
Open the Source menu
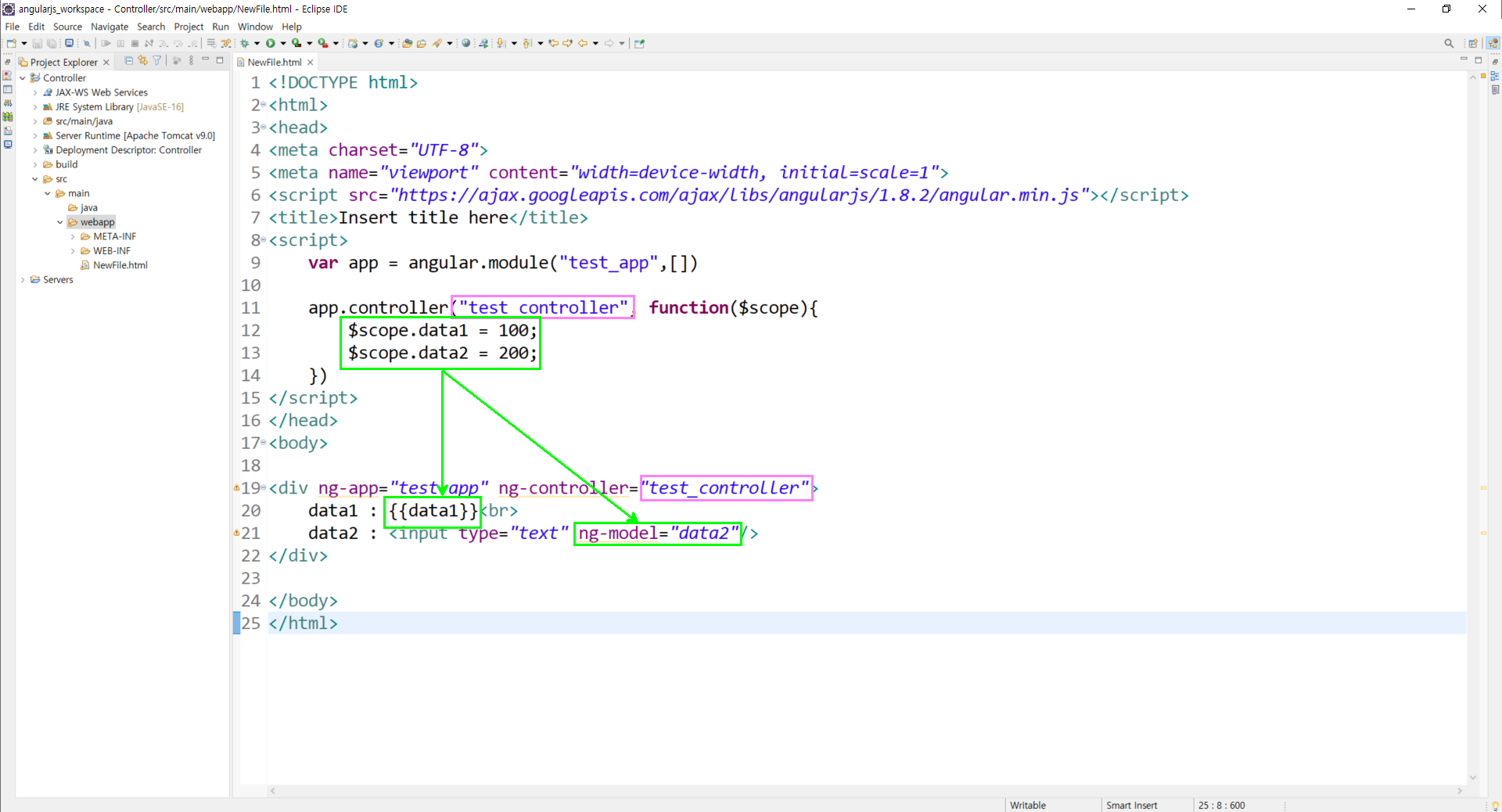tap(67, 27)
